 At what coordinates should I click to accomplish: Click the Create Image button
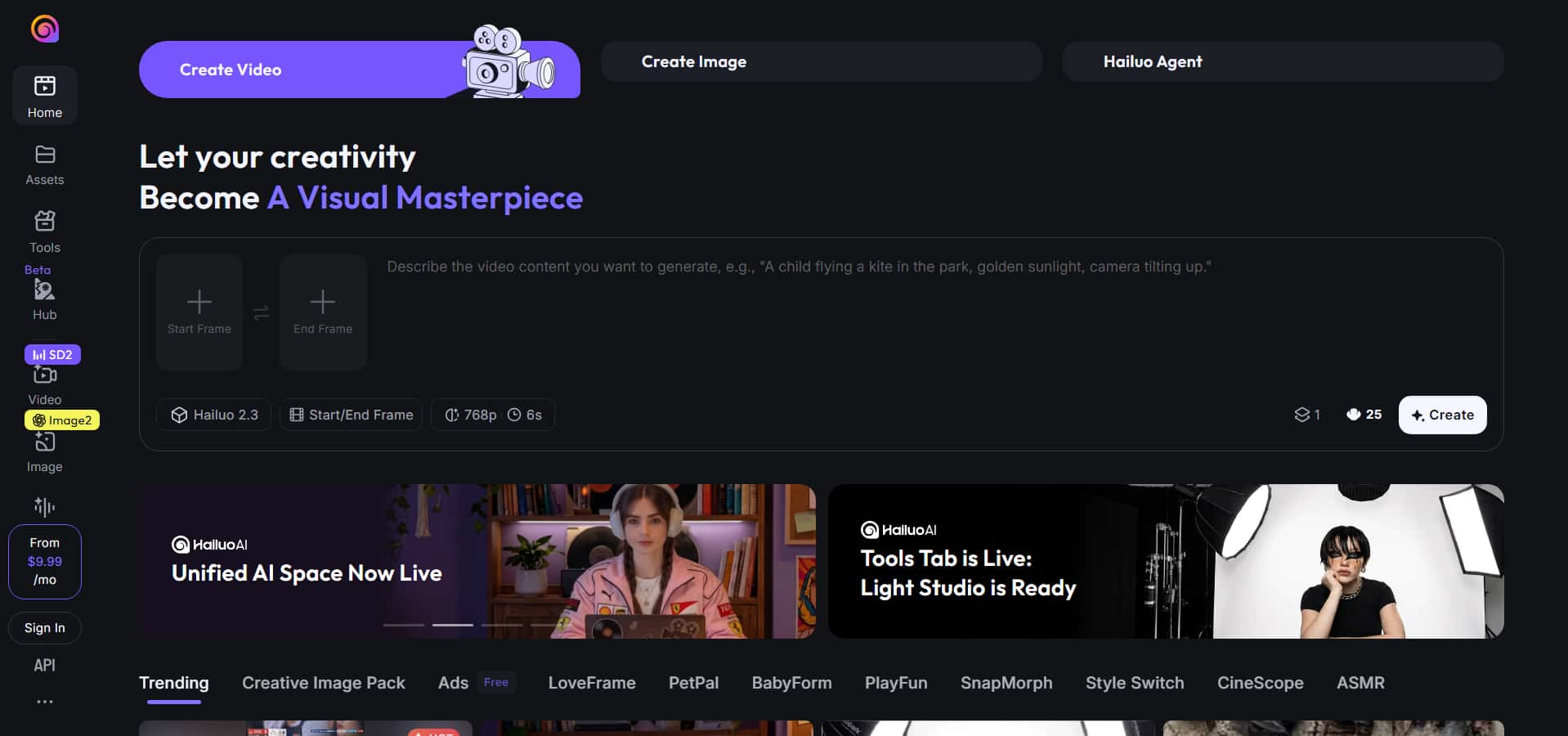[821, 61]
